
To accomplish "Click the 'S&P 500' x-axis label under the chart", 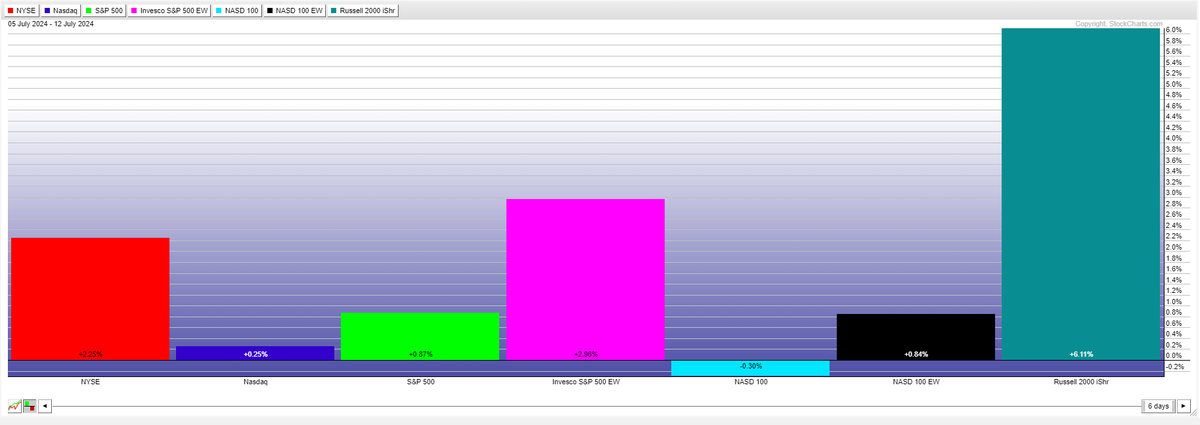I will pyautogui.click(x=420, y=382).
